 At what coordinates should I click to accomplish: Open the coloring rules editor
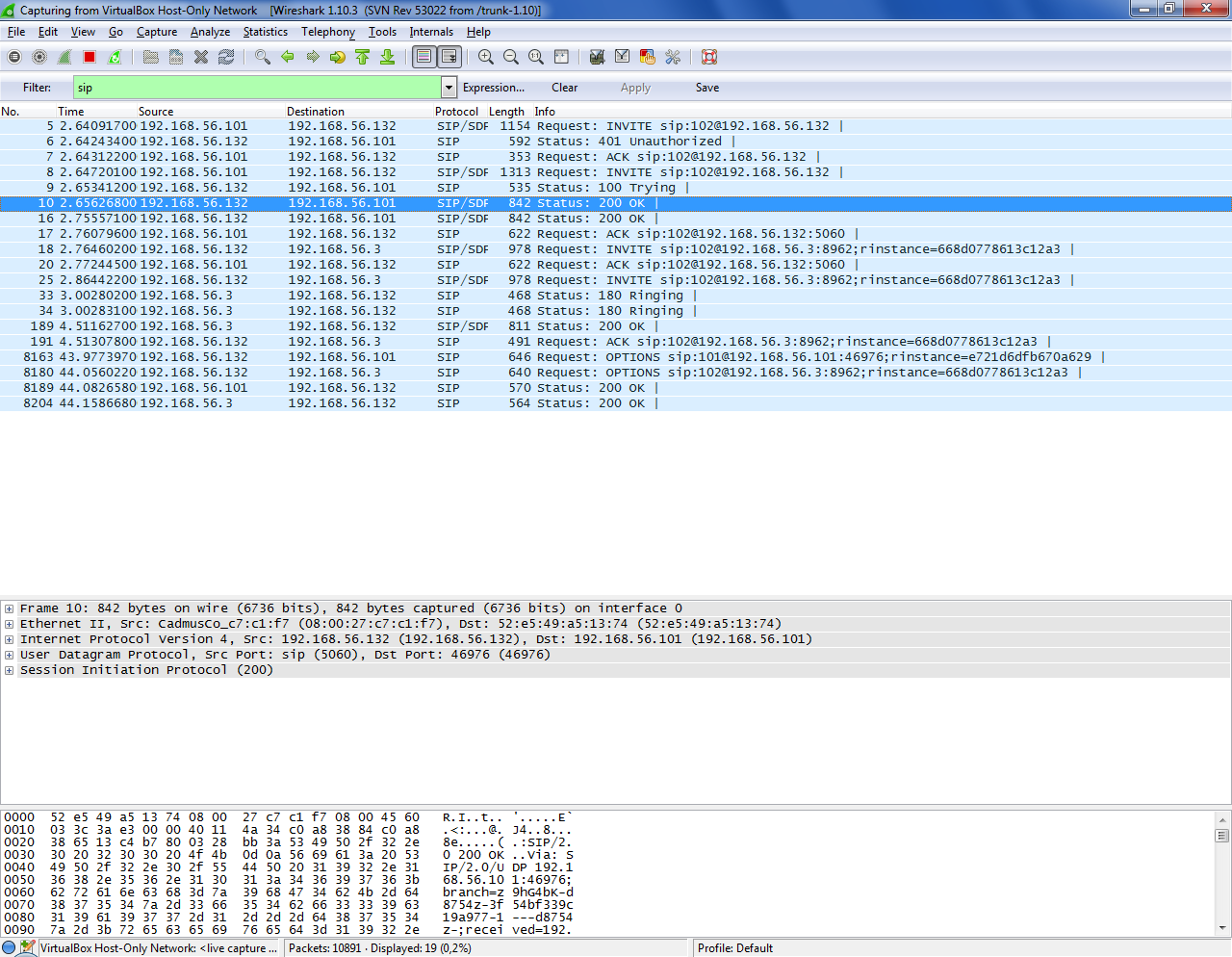648,58
